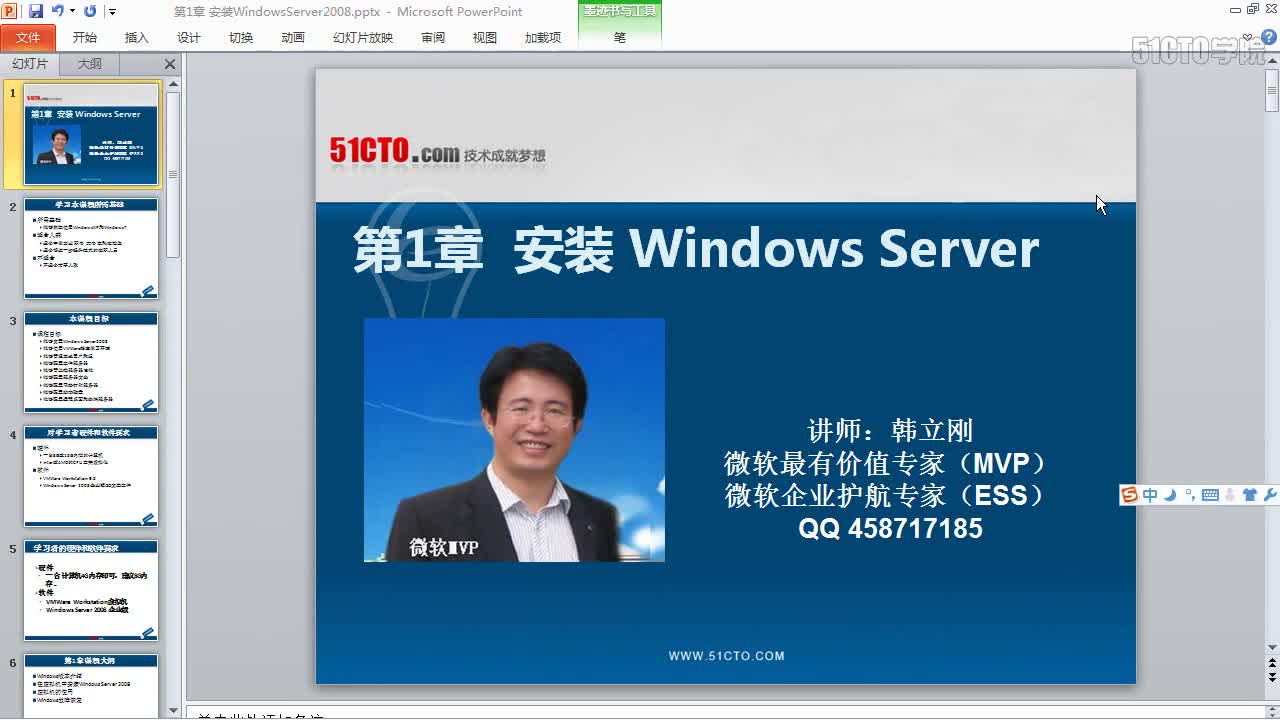Show the 幻灯片 thumbnails pane tab
This screenshot has height=720, width=1280.
pos(30,64)
